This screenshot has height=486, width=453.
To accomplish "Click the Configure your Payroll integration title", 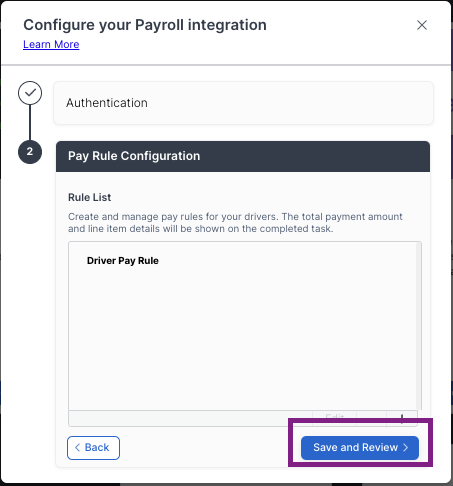I will [x=145, y=25].
